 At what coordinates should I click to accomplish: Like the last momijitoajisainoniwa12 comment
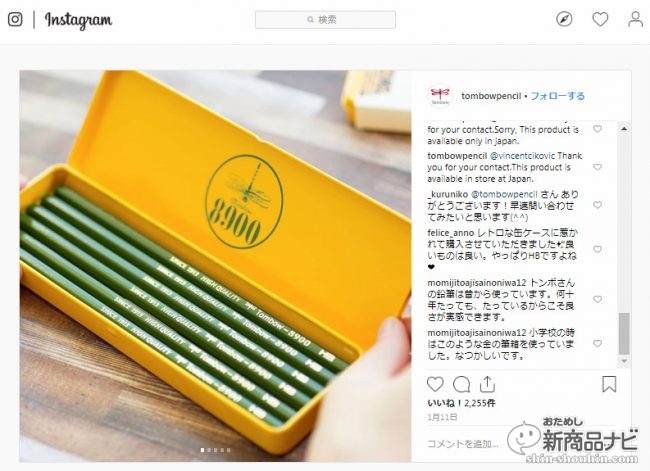[597, 343]
